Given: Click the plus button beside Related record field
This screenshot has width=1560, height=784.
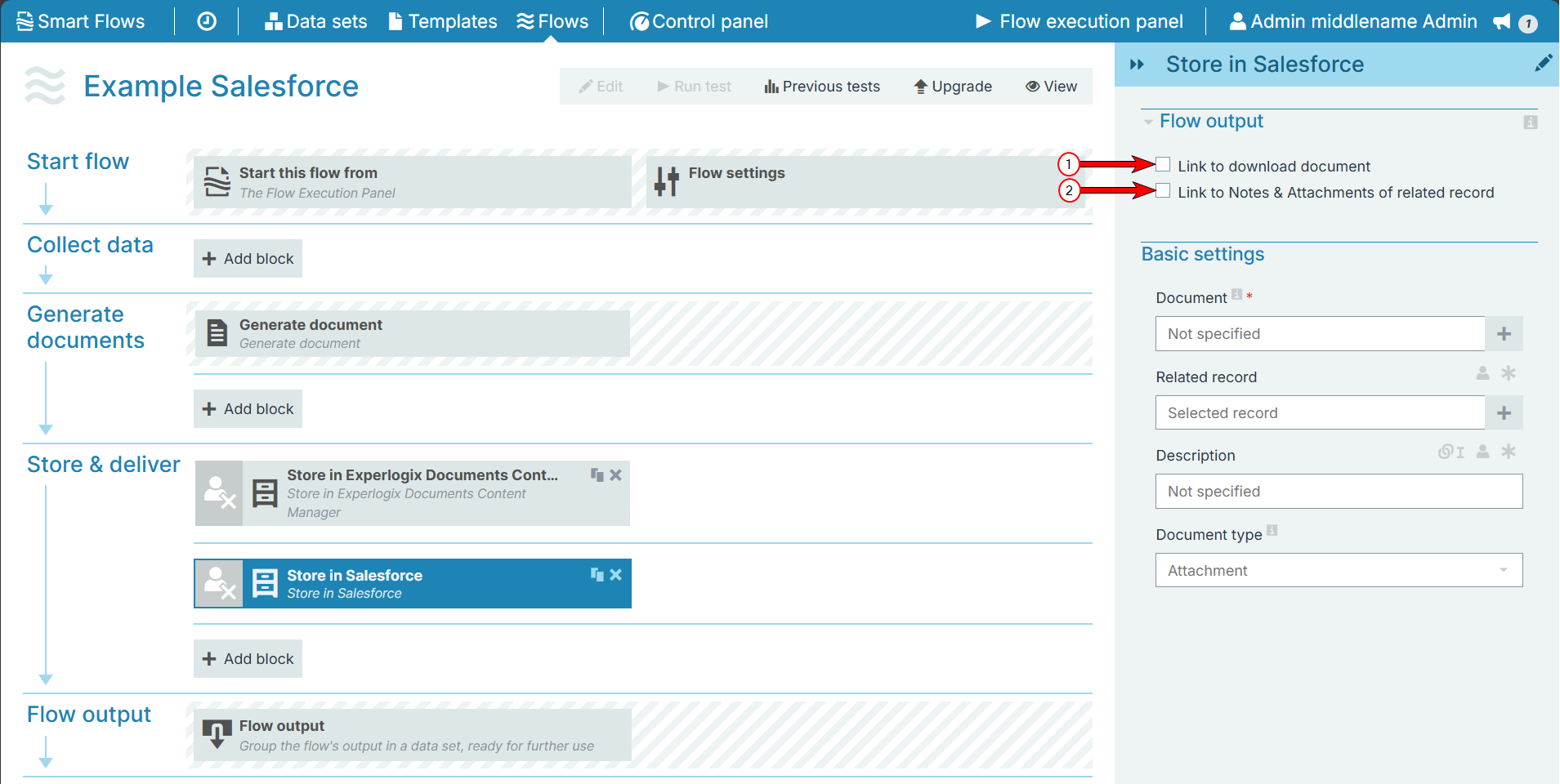Looking at the screenshot, I should [x=1504, y=412].
